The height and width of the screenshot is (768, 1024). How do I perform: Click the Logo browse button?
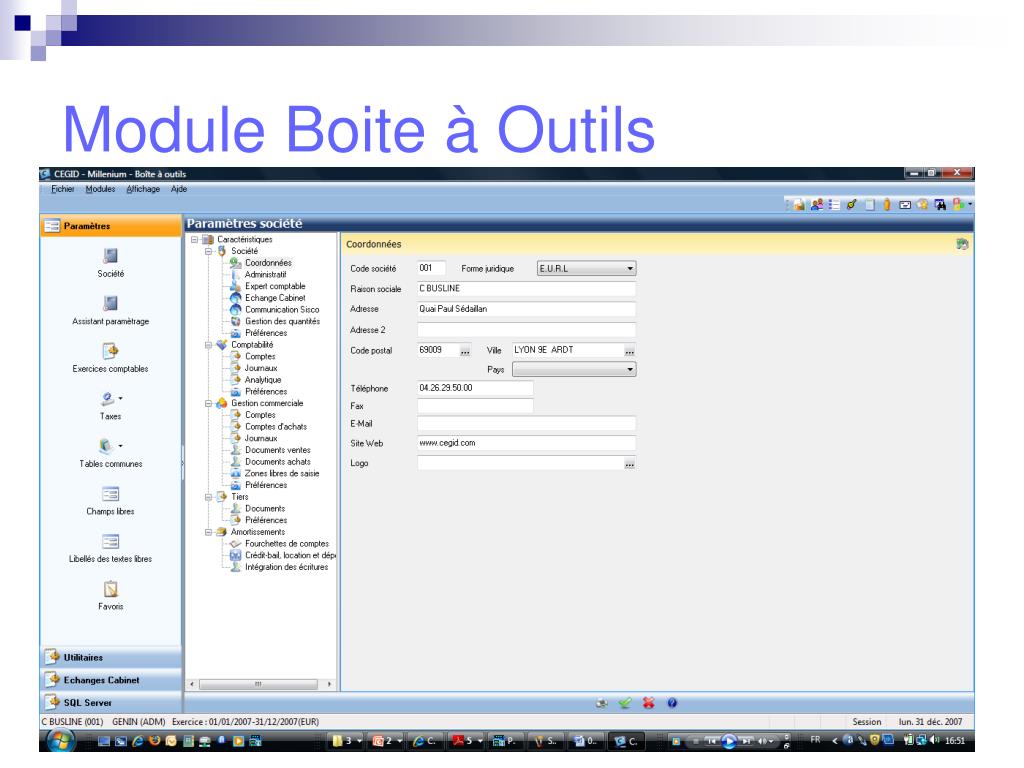coord(630,464)
